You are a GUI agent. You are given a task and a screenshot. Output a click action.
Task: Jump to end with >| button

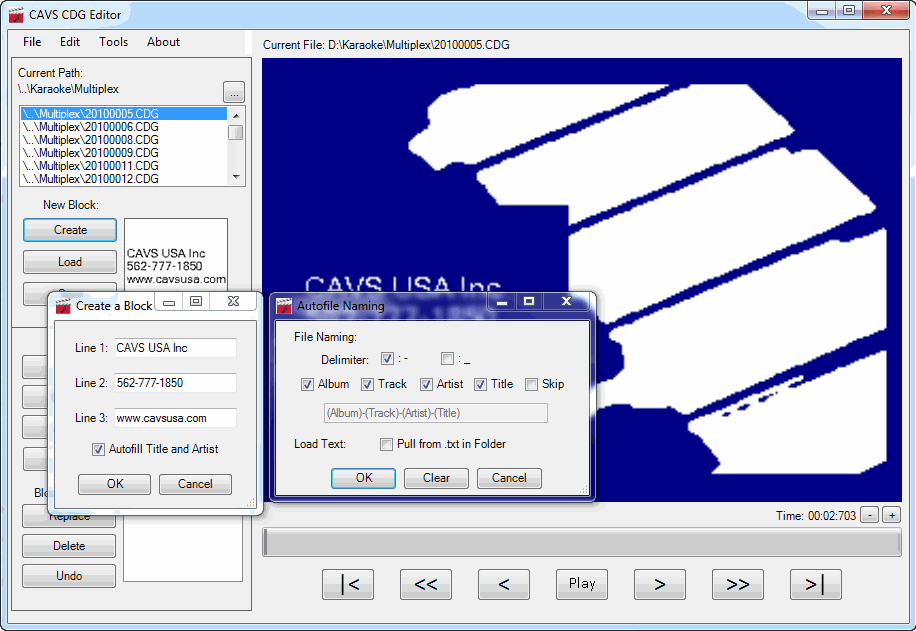[x=816, y=584]
